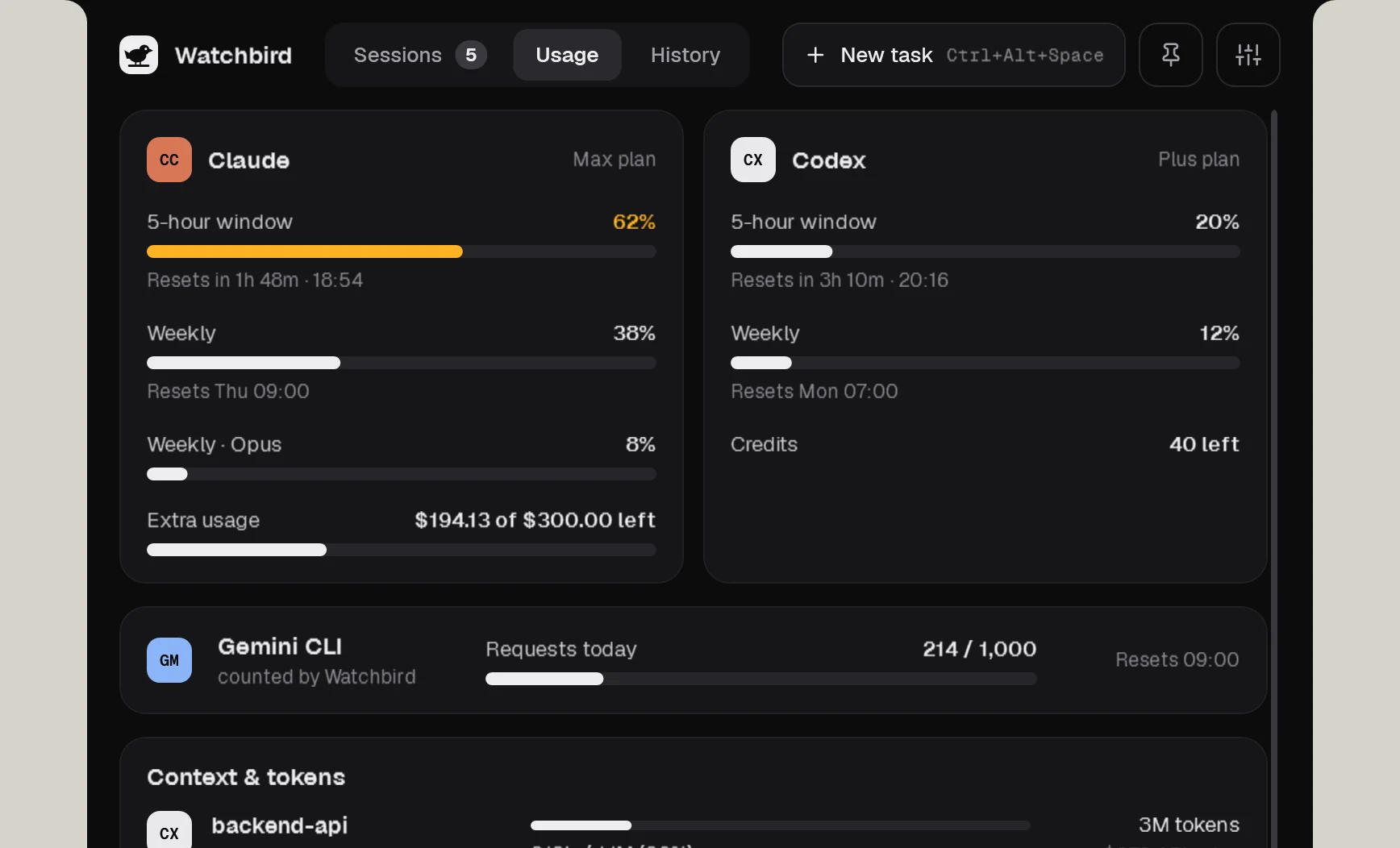The height and width of the screenshot is (848, 1400).
Task: Click Ctrl+Alt+Space shortcut hint
Action: tap(1025, 55)
